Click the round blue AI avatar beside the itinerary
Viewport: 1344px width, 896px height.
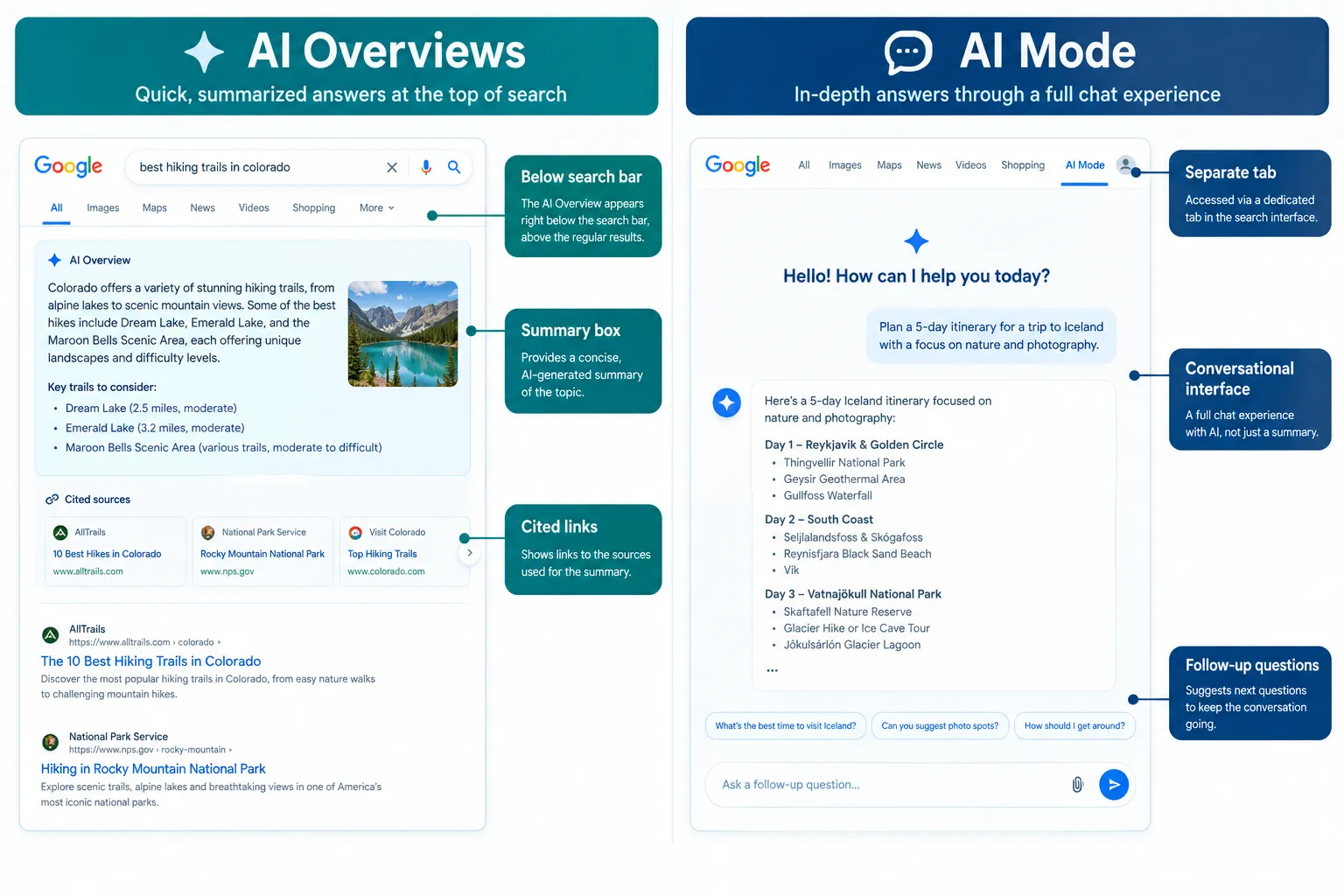point(726,402)
